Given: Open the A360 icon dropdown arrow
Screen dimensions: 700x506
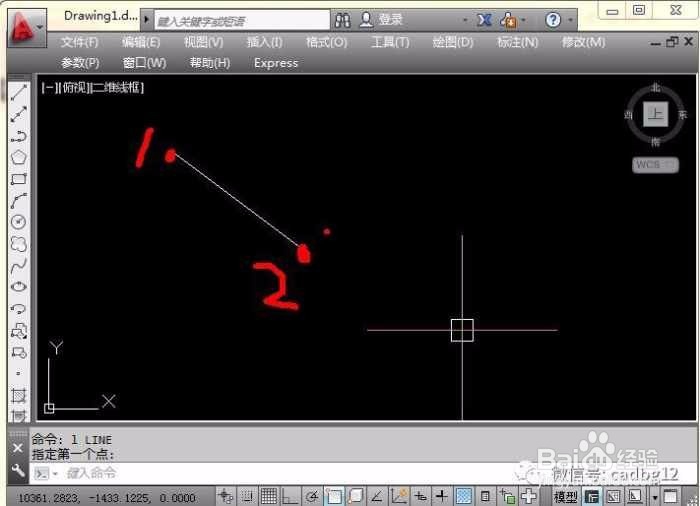Looking at the screenshot, I should (x=523, y=20).
